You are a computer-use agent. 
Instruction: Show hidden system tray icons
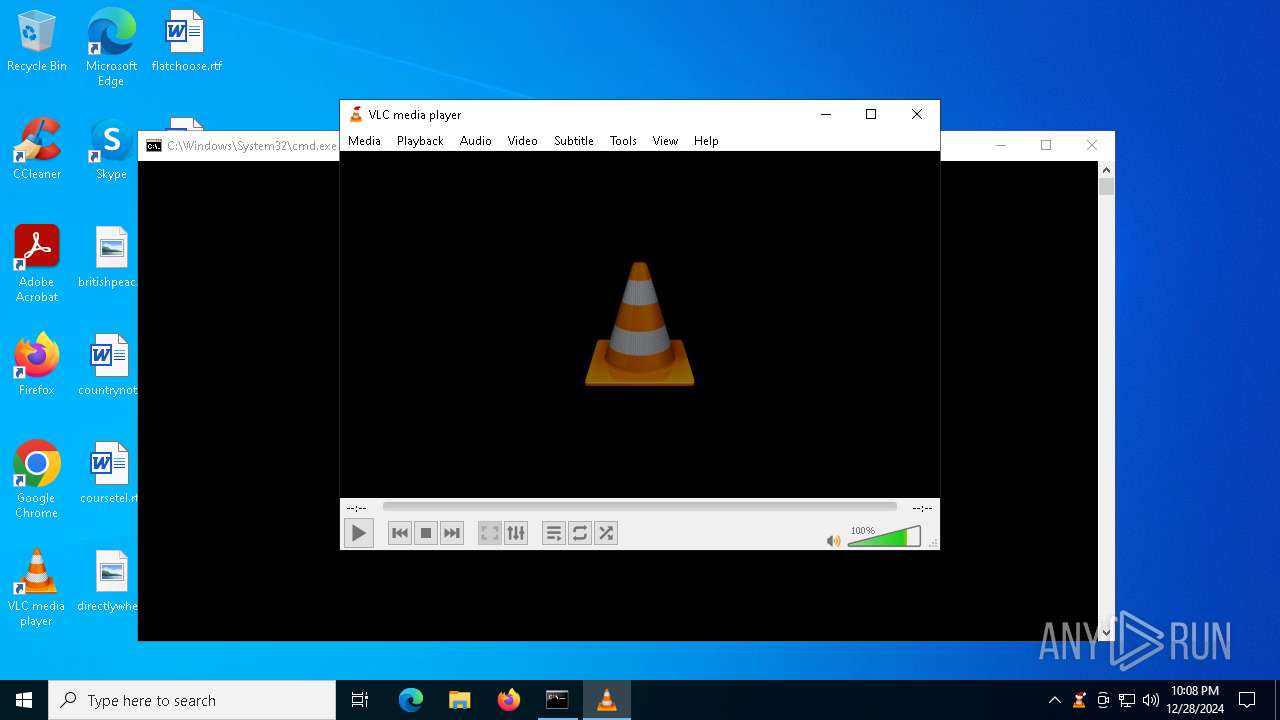click(x=1054, y=700)
